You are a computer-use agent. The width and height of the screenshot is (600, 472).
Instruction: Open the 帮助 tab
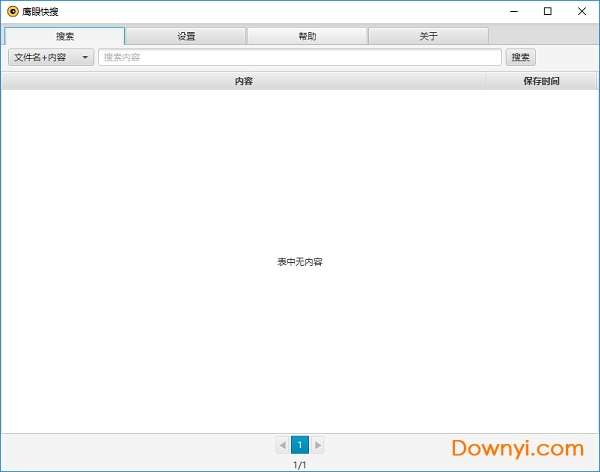[307, 36]
